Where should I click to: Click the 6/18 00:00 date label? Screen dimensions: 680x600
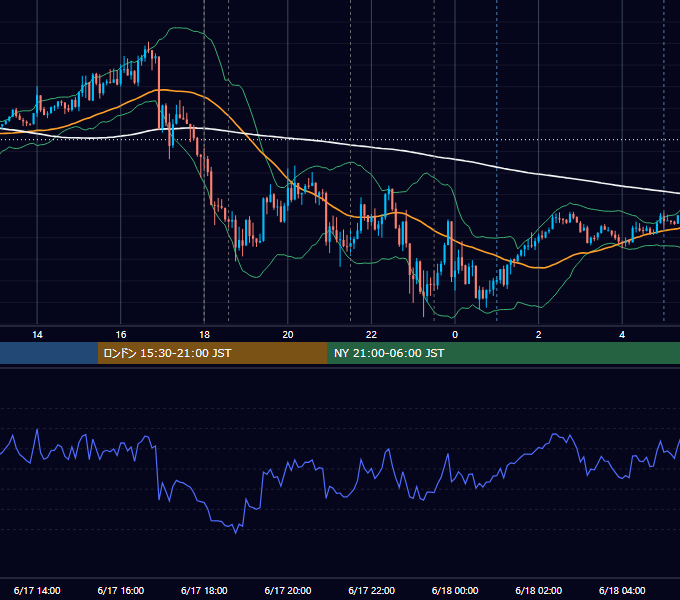click(x=455, y=590)
